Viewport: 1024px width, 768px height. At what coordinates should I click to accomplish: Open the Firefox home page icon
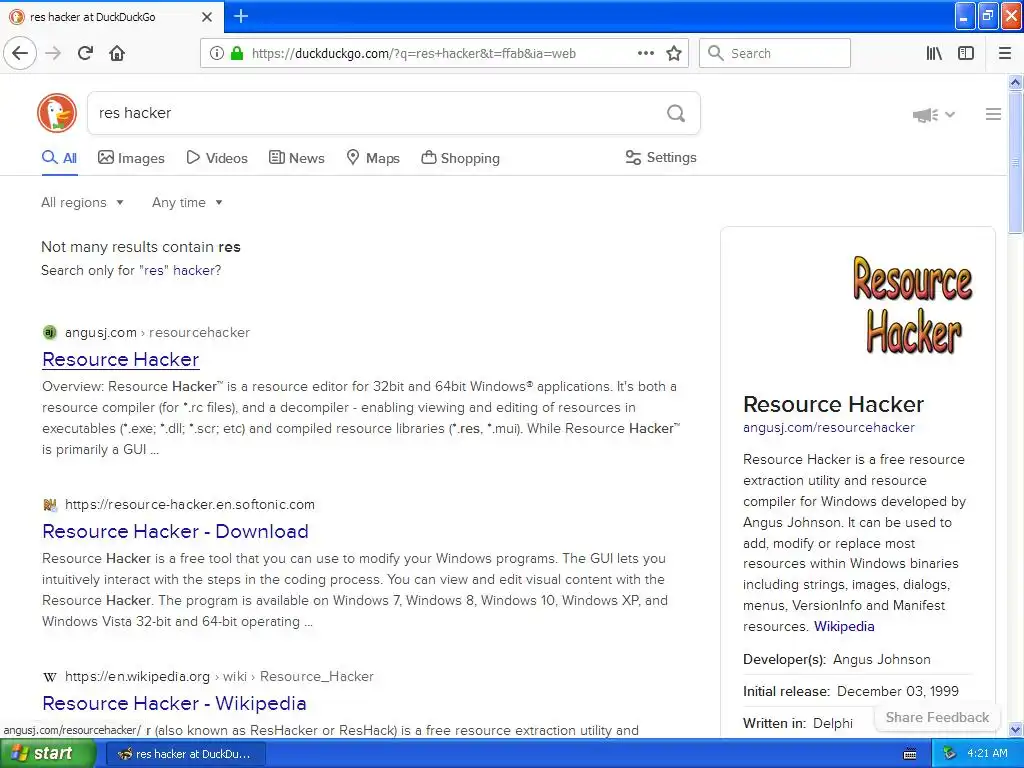click(x=117, y=53)
